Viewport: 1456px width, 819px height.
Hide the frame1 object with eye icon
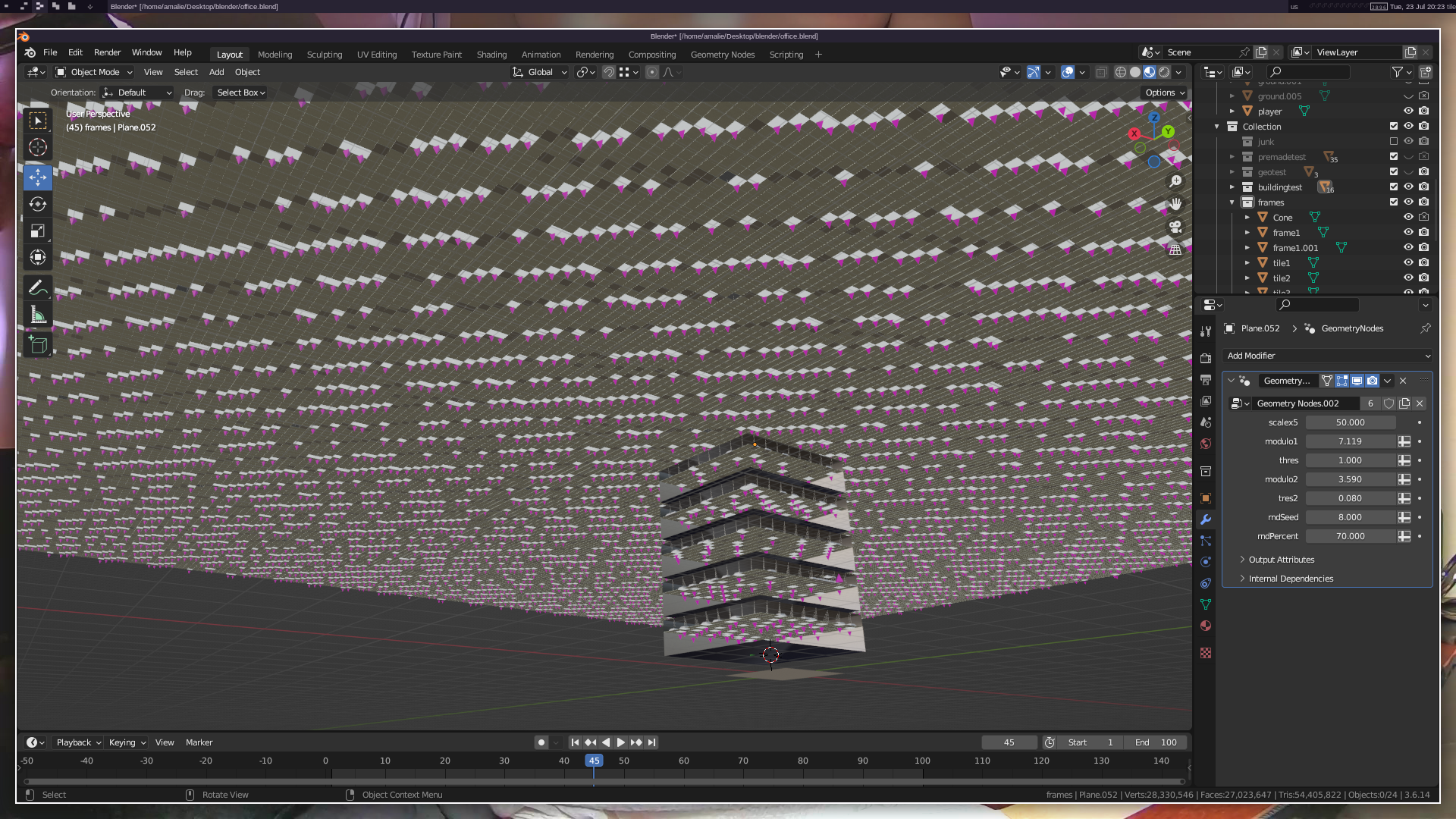1408,232
